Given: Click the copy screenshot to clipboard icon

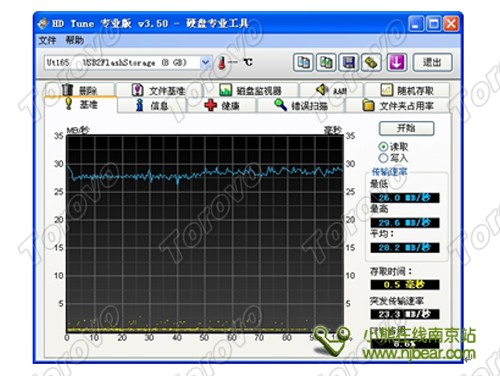Looking at the screenshot, I should [326, 62].
